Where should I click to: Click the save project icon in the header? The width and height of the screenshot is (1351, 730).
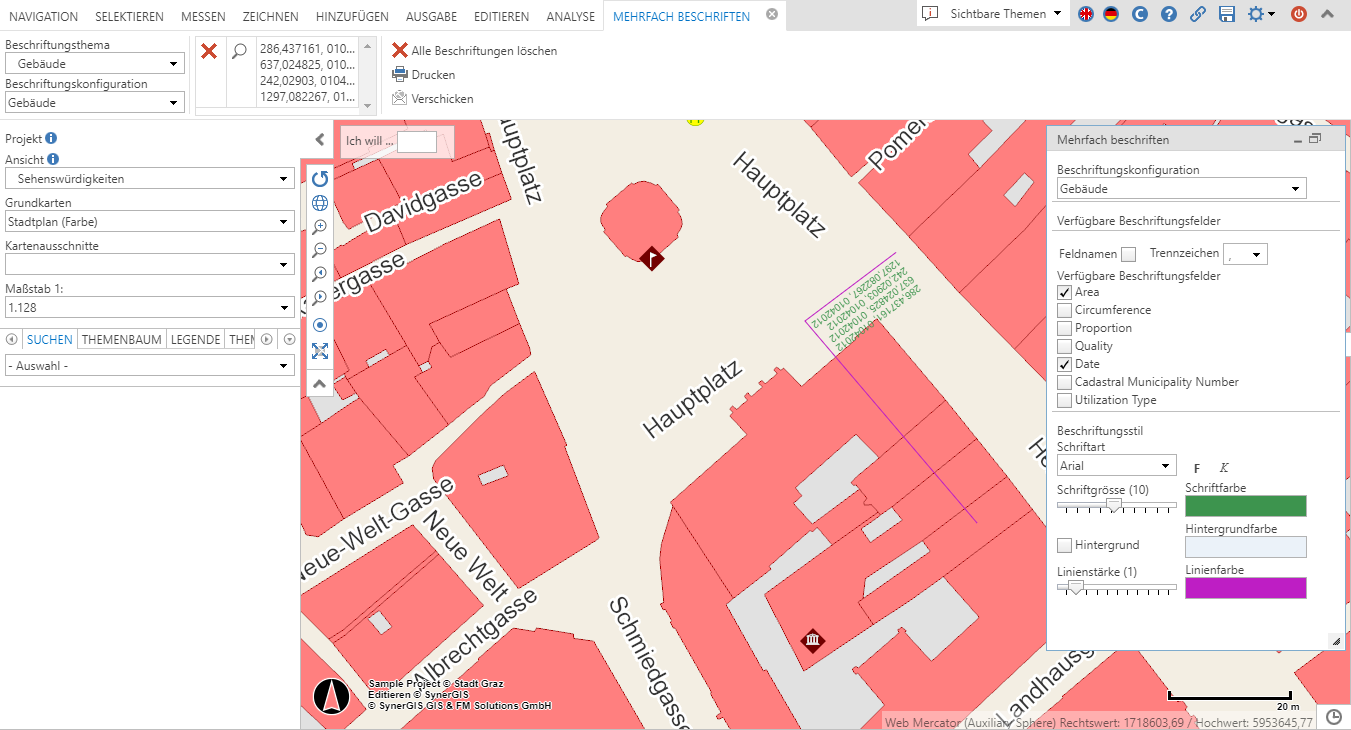pos(1226,16)
